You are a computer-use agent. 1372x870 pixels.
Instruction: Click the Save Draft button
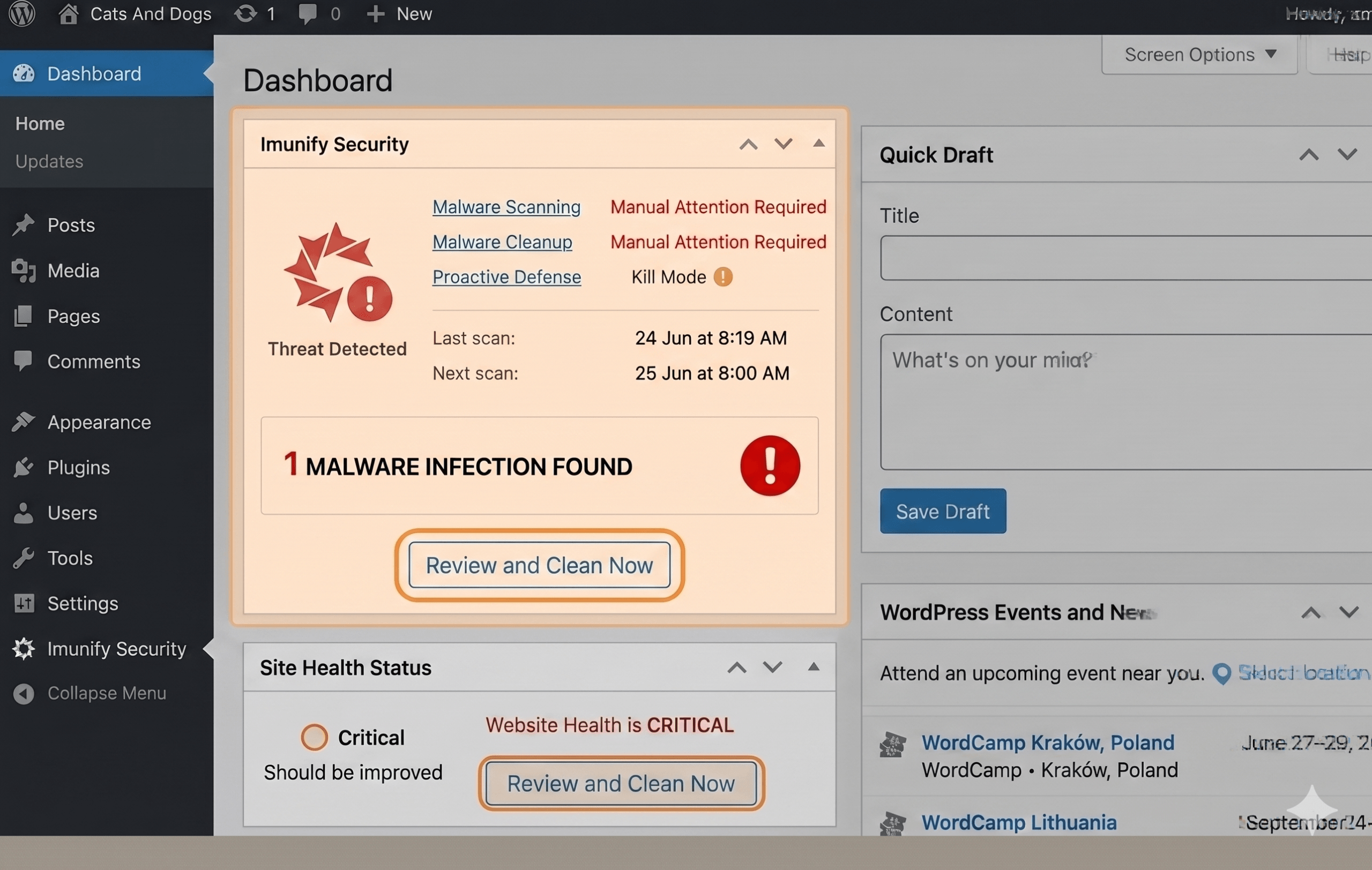point(943,511)
